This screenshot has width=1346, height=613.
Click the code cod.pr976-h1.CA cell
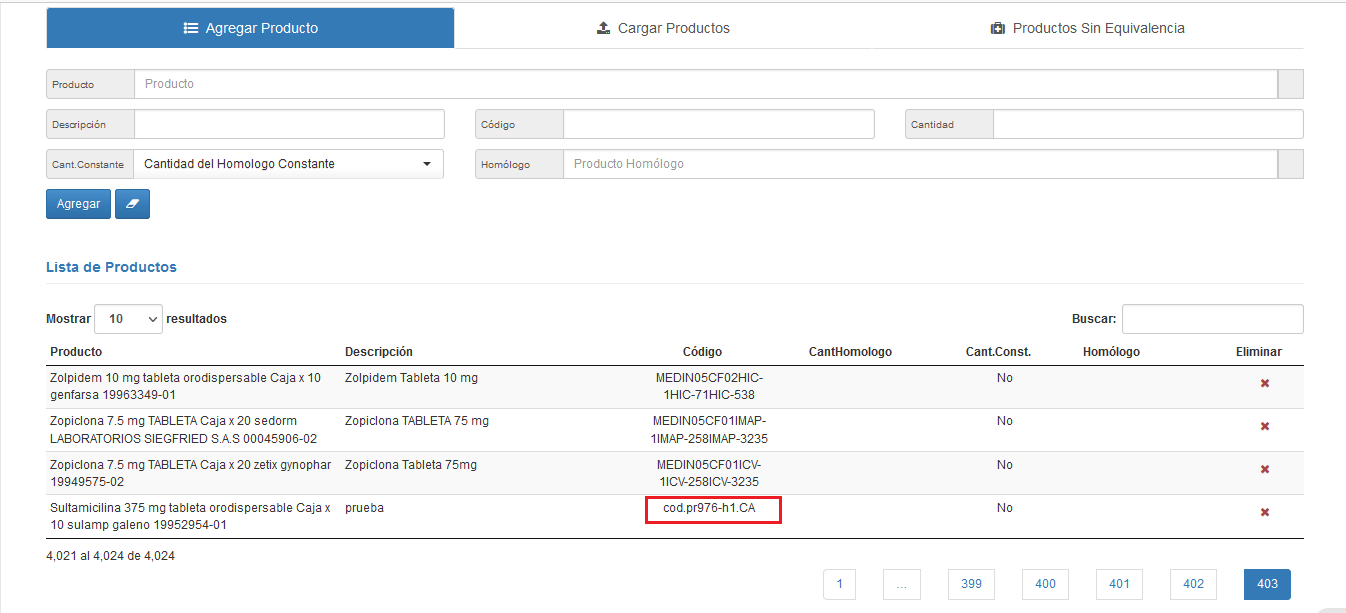click(x=709, y=508)
